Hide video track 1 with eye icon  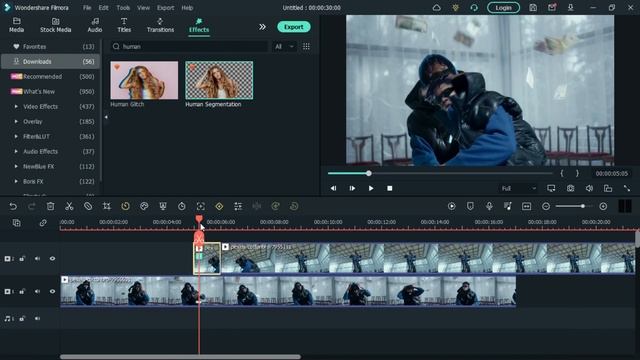(52, 291)
